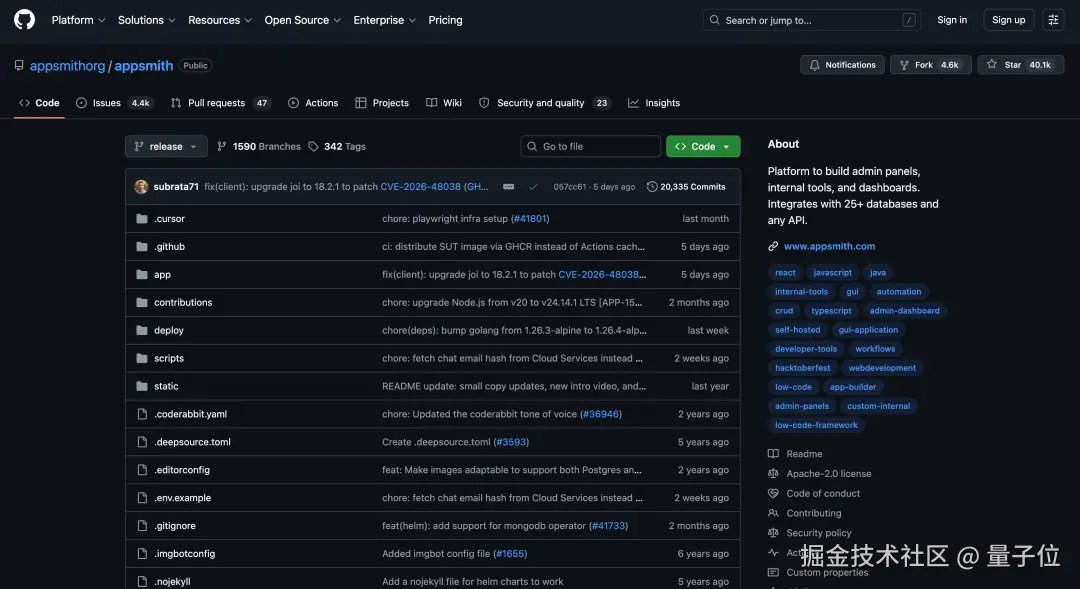Screen dimensions: 1080x589
Task: Open the CVE-2026-48038 link in commit header
Action: pos(420,187)
